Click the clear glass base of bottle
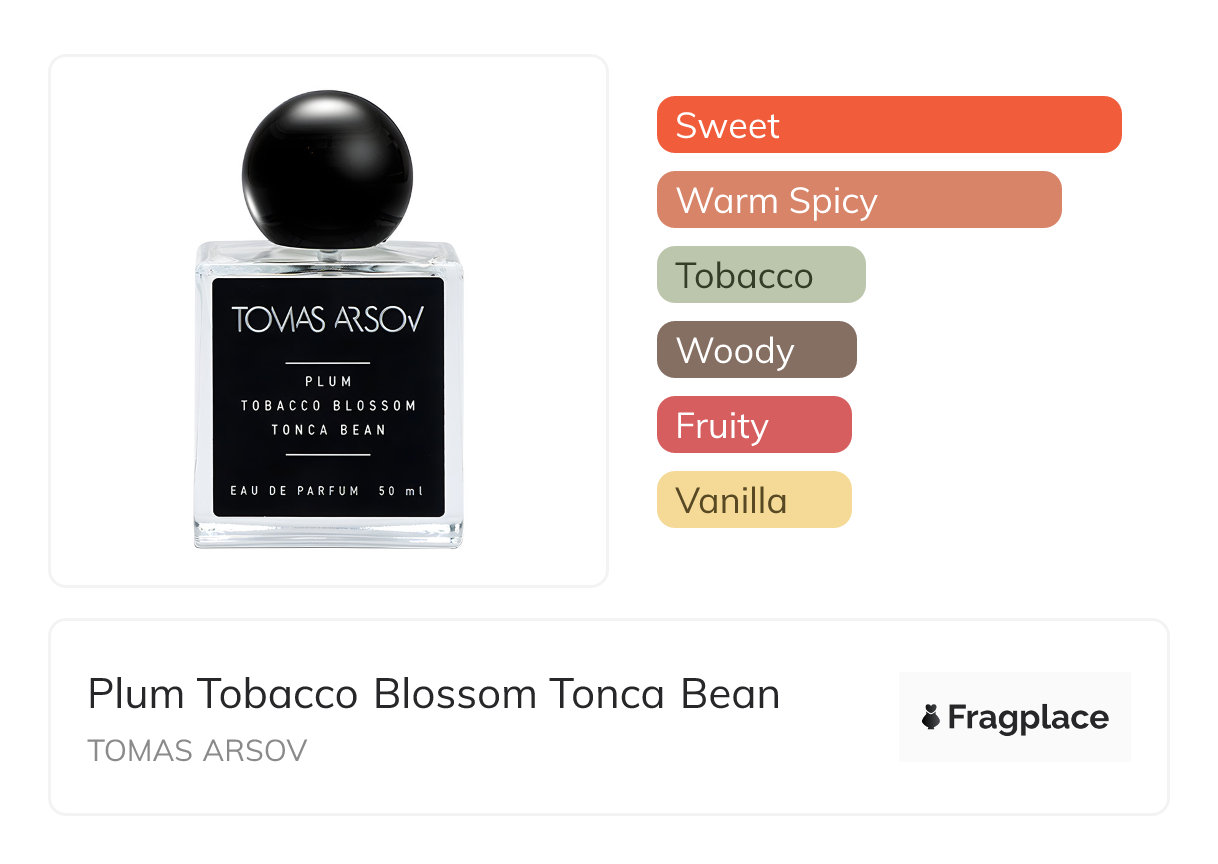 tap(327, 533)
